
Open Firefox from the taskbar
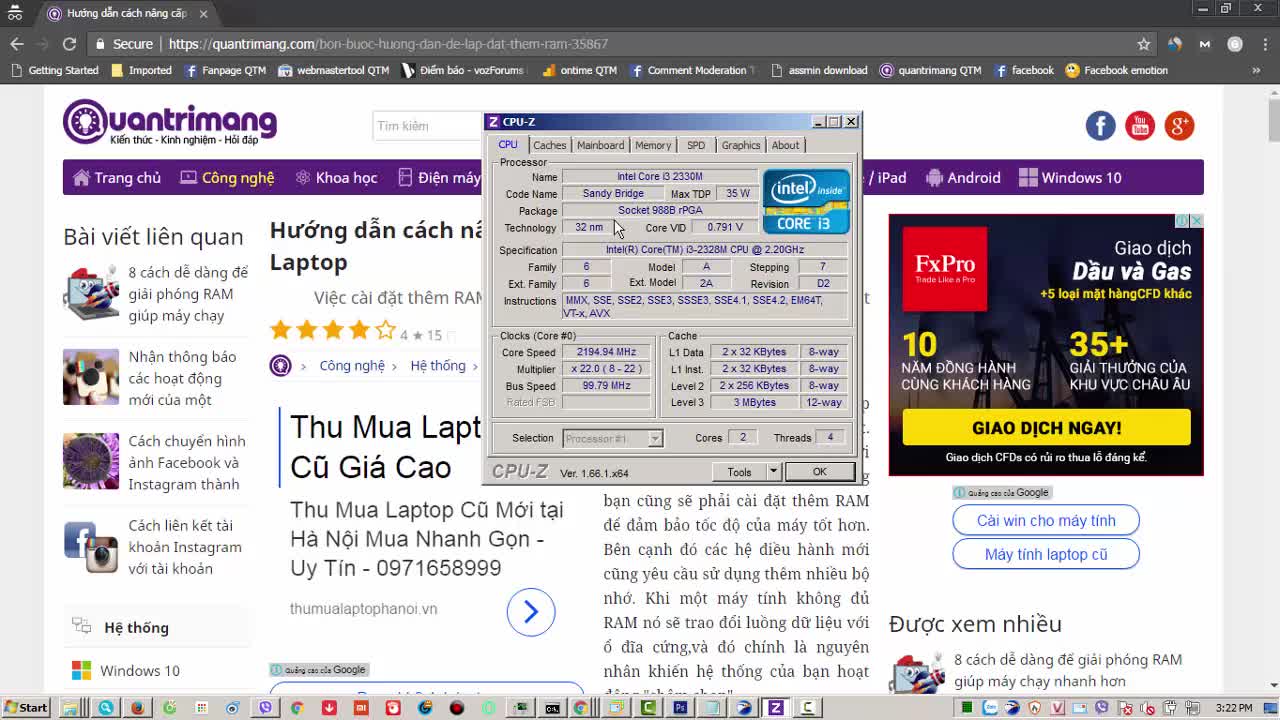(137, 708)
